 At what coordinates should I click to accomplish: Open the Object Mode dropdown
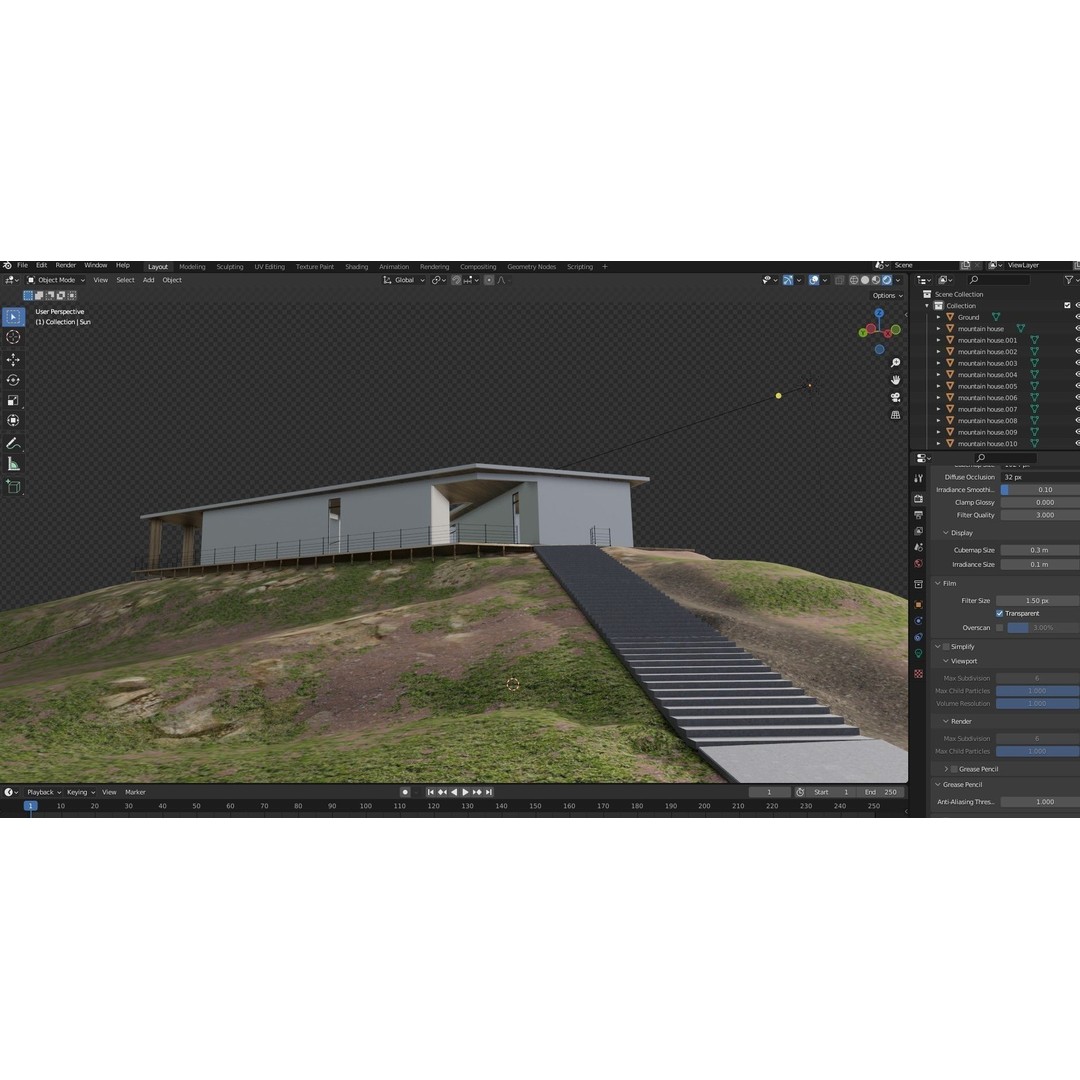(56, 280)
